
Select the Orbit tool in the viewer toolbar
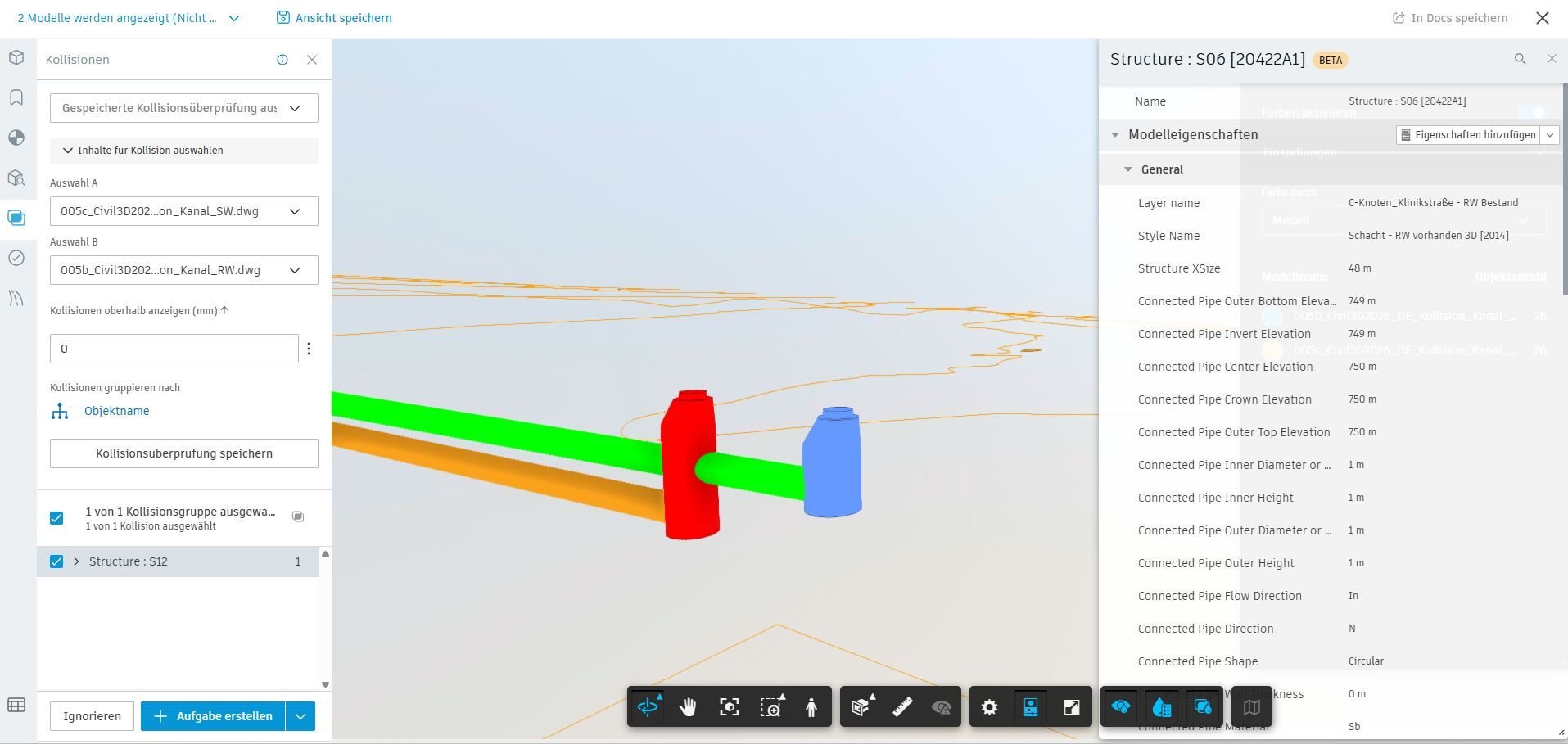[x=648, y=707]
